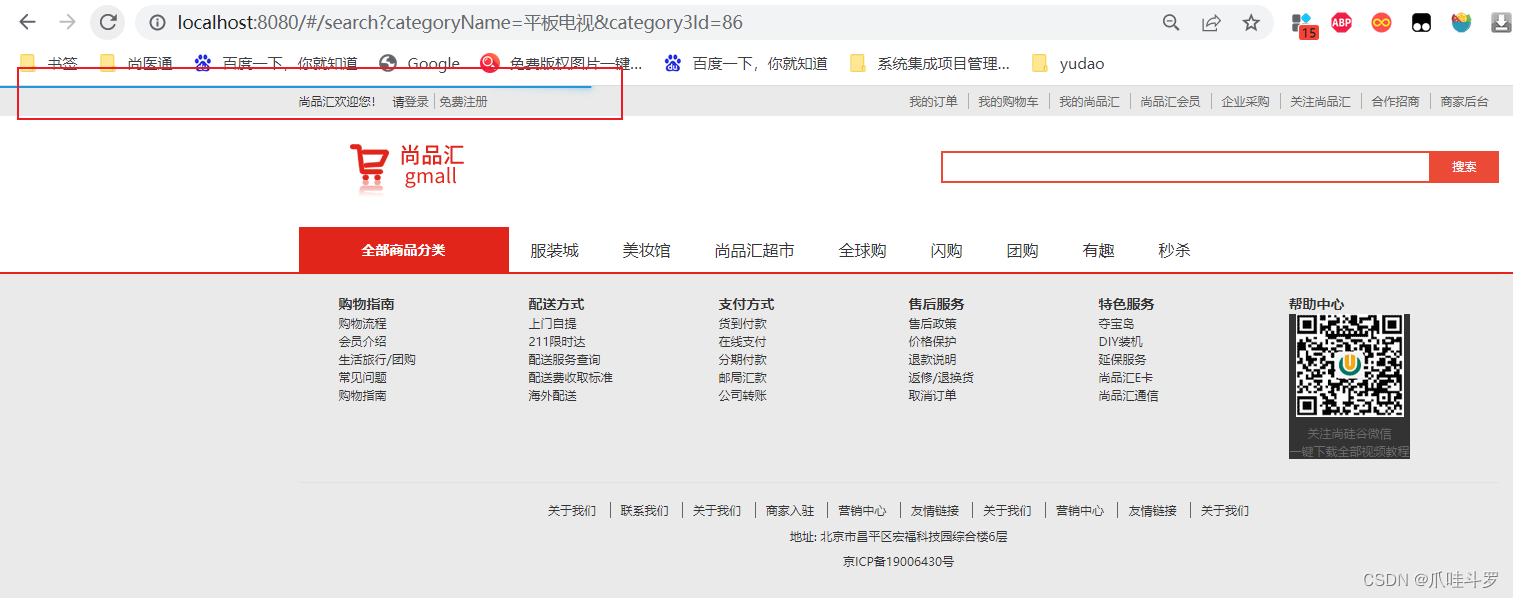Click the site info icon beside the URL

click(159, 22)
